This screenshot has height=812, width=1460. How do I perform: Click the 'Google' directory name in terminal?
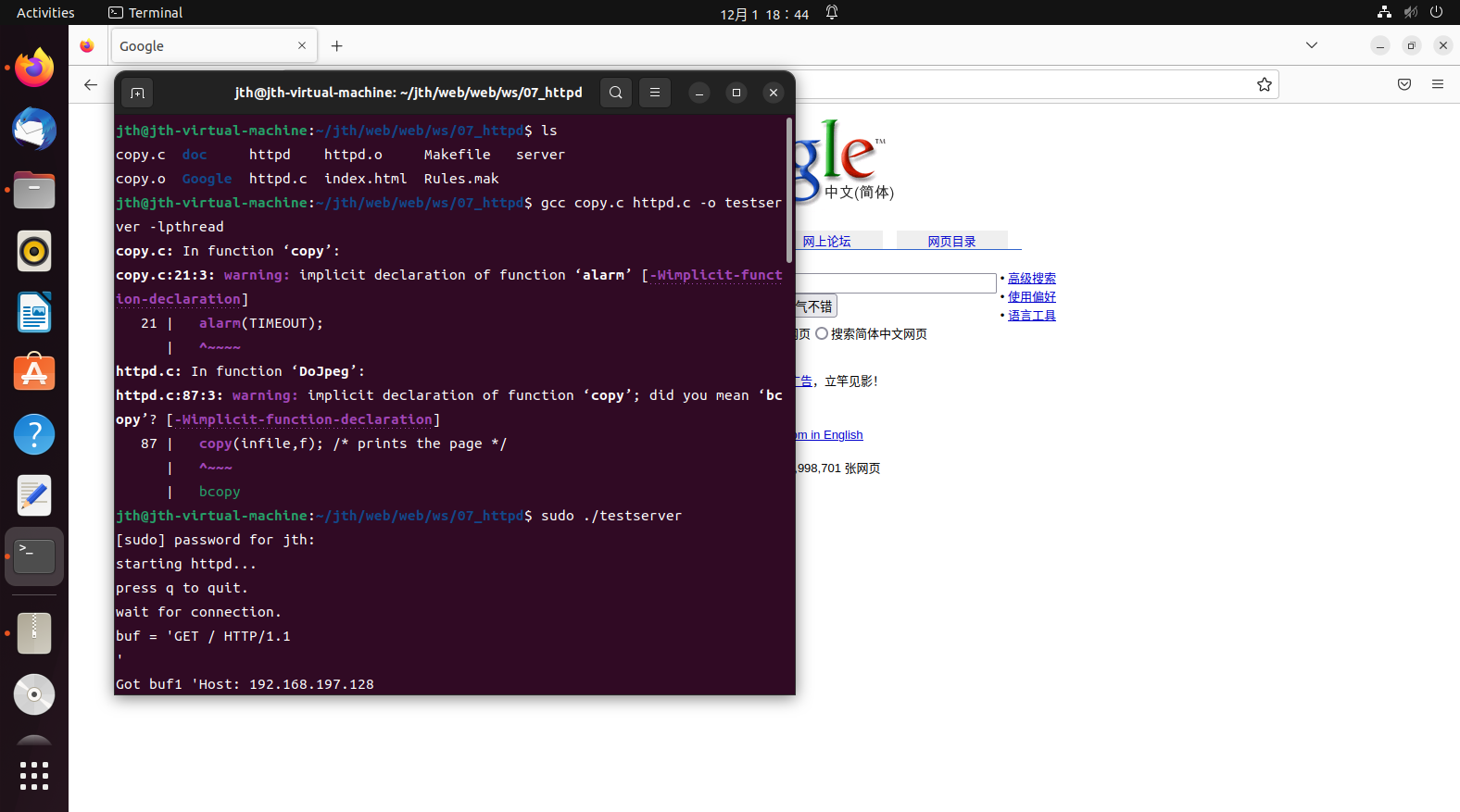[207, 179]
